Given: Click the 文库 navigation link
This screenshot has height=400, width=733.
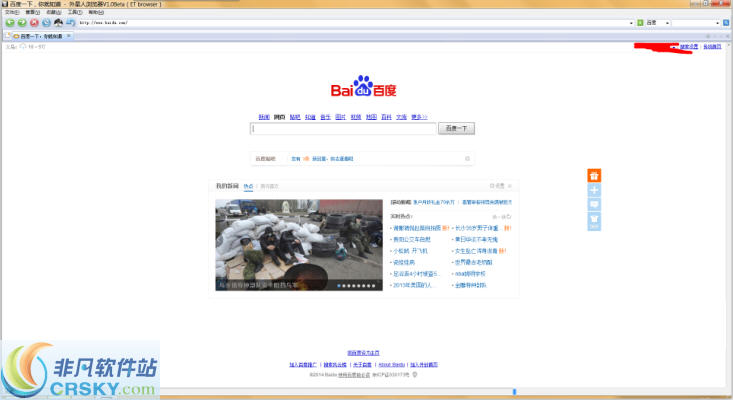Looking at the screenshot, I should pos(402,117).
